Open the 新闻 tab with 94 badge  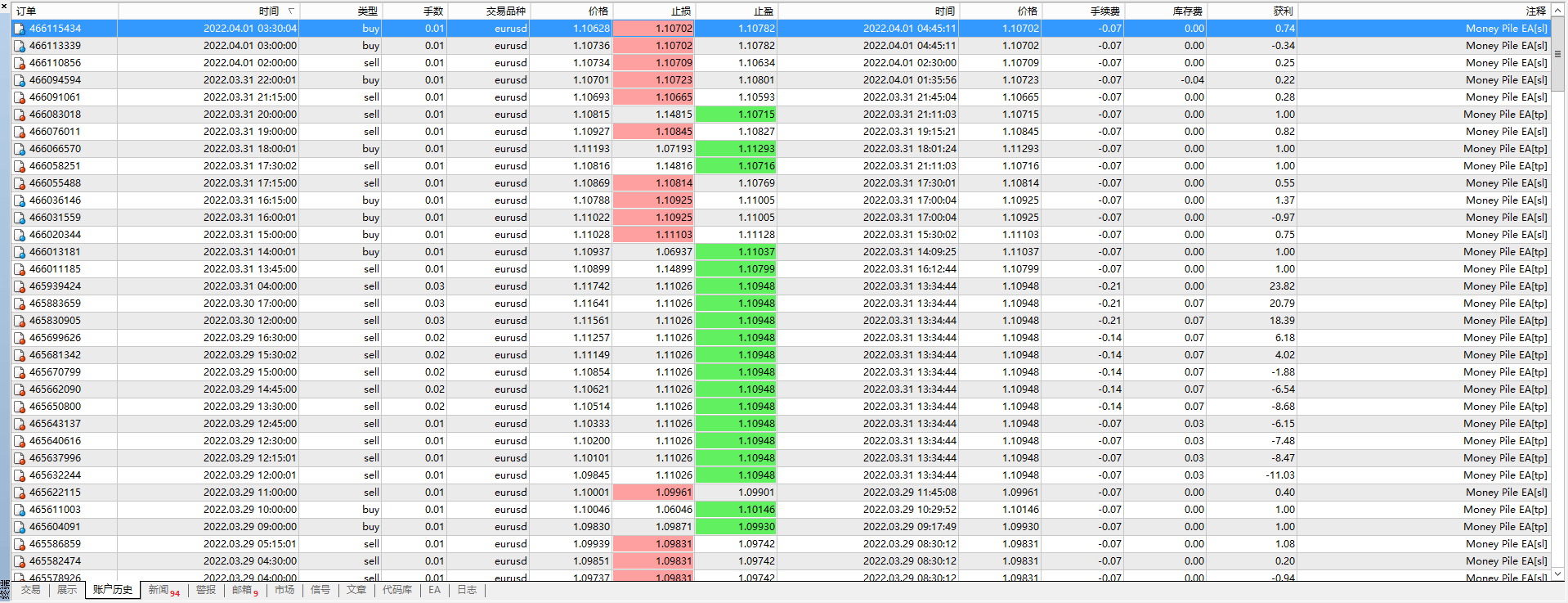pyautogui.click(x=164, y=590)
